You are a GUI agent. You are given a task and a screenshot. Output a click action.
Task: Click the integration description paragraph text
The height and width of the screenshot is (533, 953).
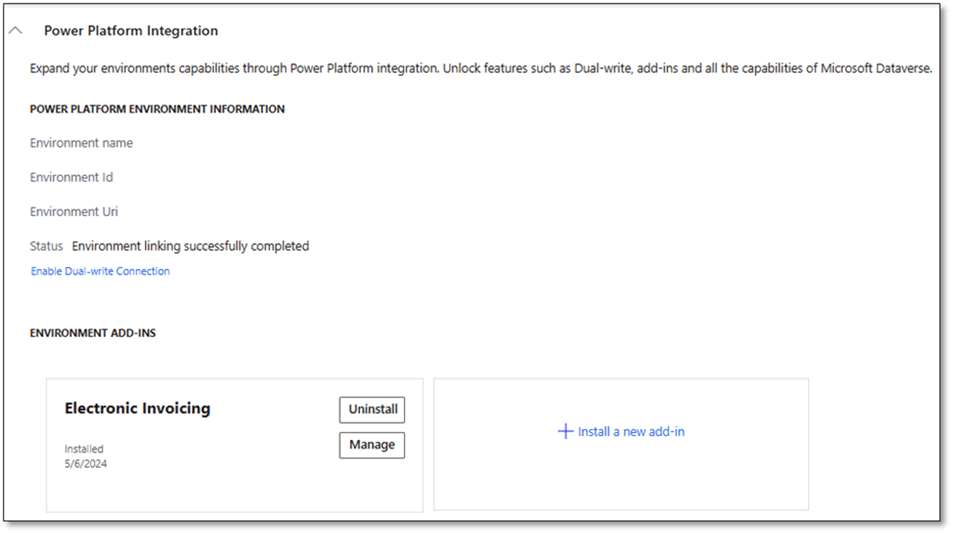tap(480, 70)
